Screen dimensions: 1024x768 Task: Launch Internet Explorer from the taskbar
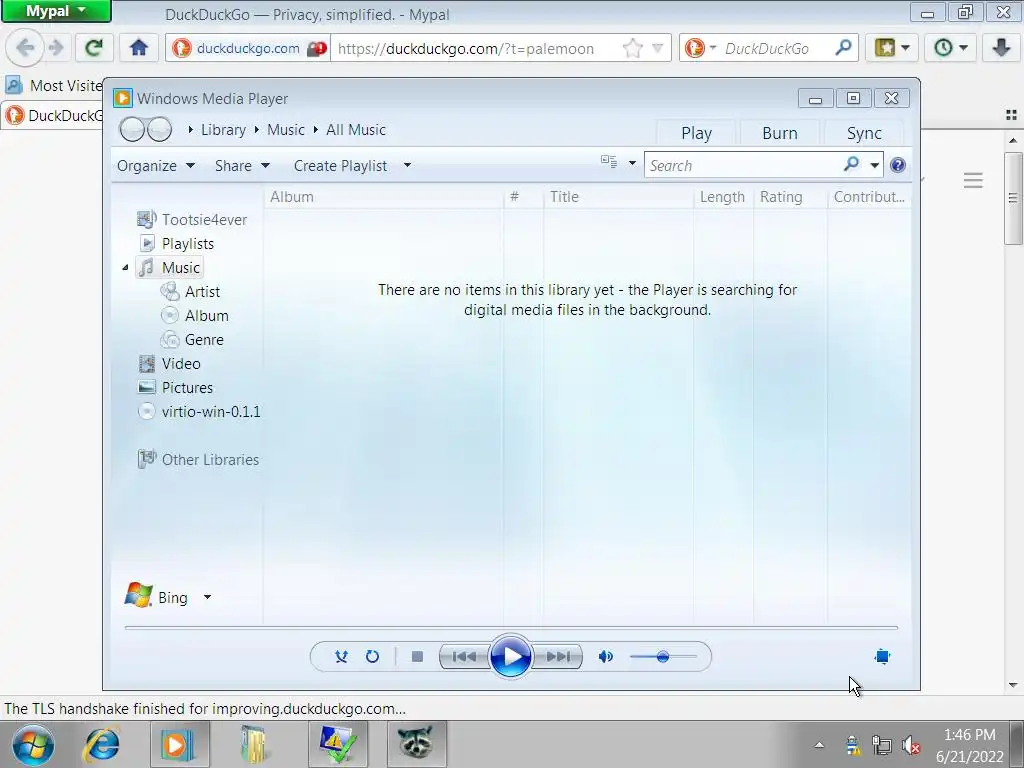click(x=102, y=745)
